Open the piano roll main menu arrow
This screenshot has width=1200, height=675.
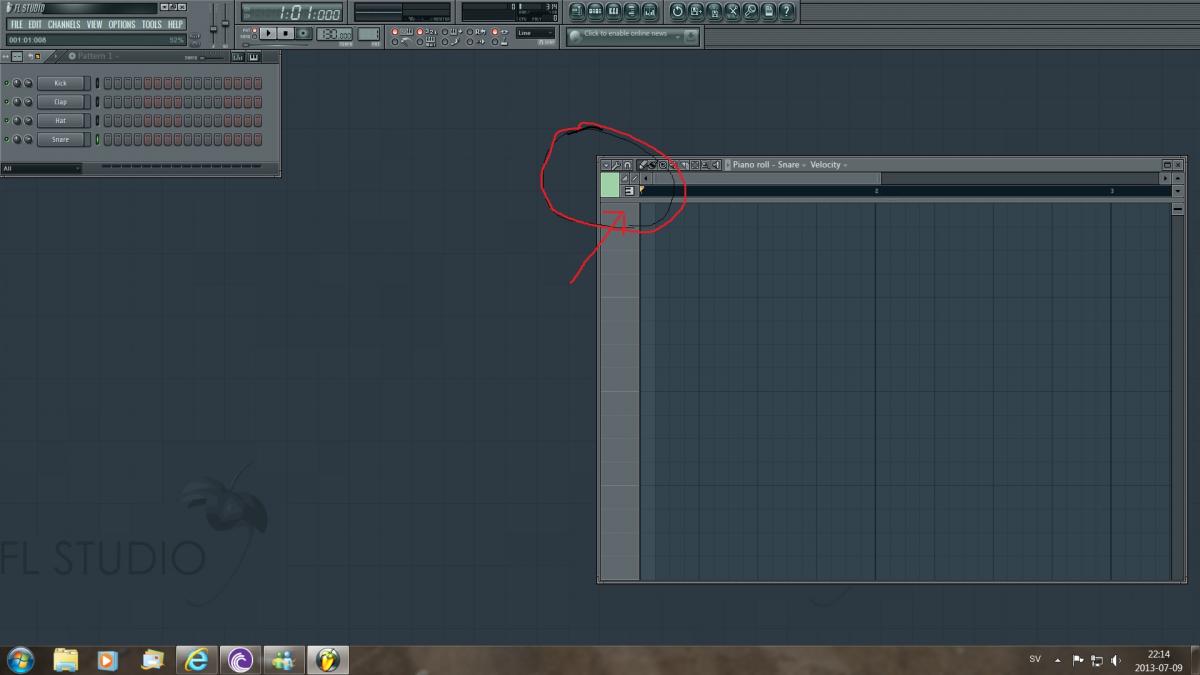606,165
